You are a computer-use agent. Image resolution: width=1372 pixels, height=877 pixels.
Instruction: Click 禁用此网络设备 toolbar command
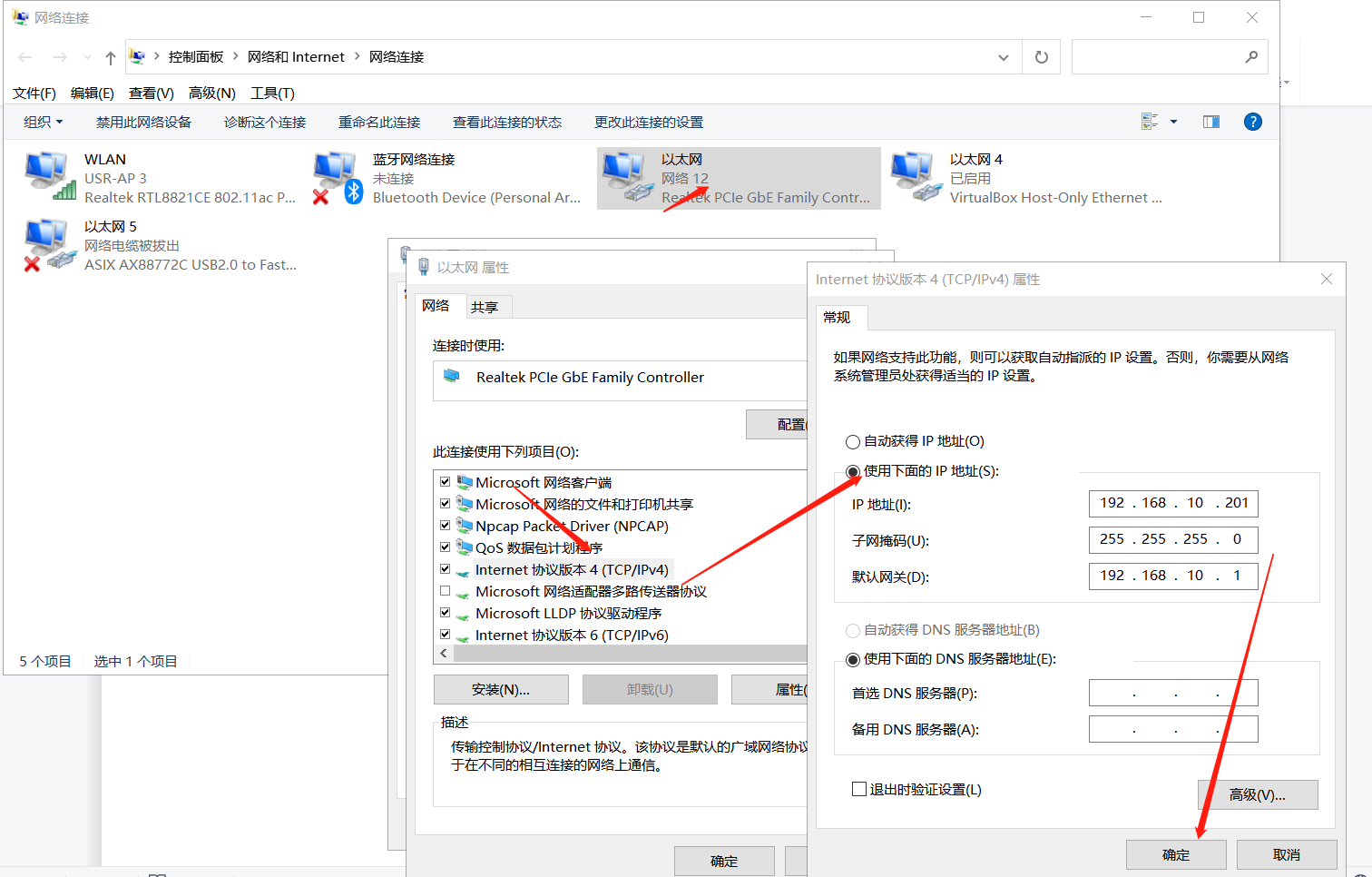143,122
